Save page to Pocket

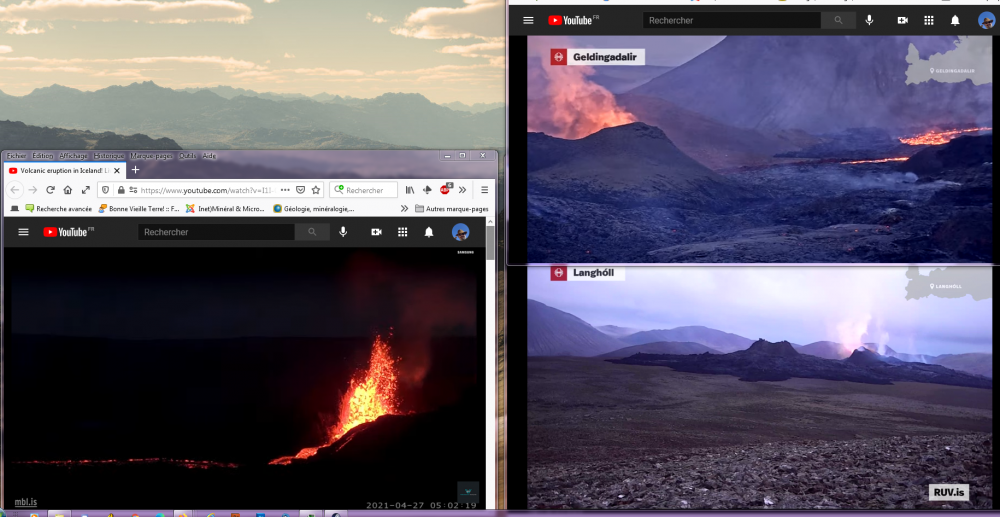[300, 190]
